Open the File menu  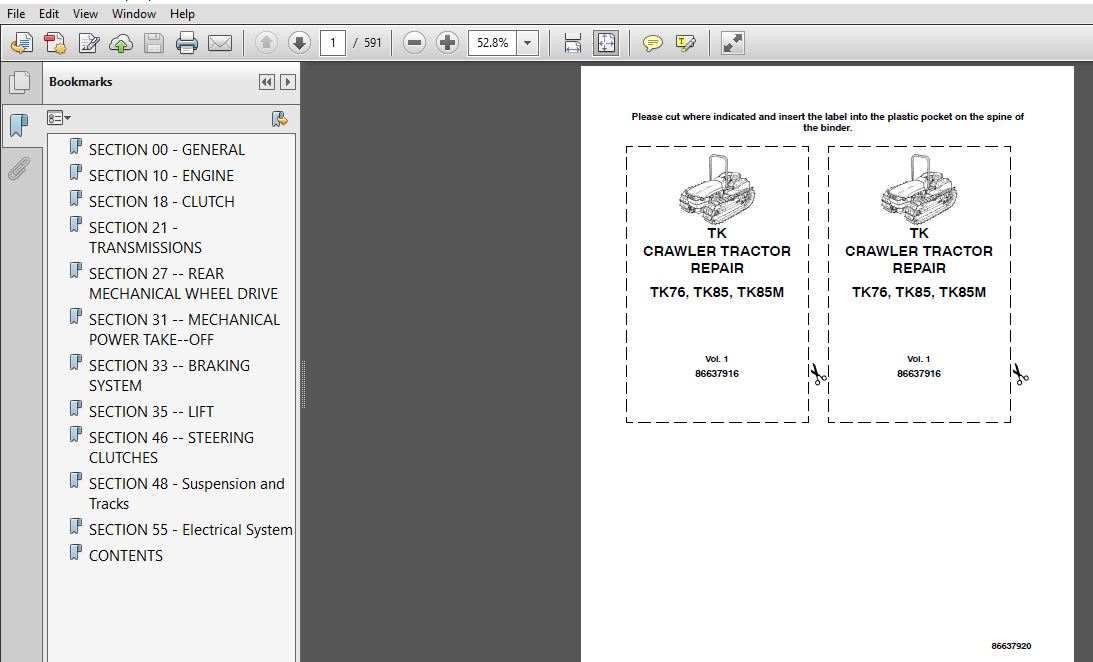coord(16,14)
